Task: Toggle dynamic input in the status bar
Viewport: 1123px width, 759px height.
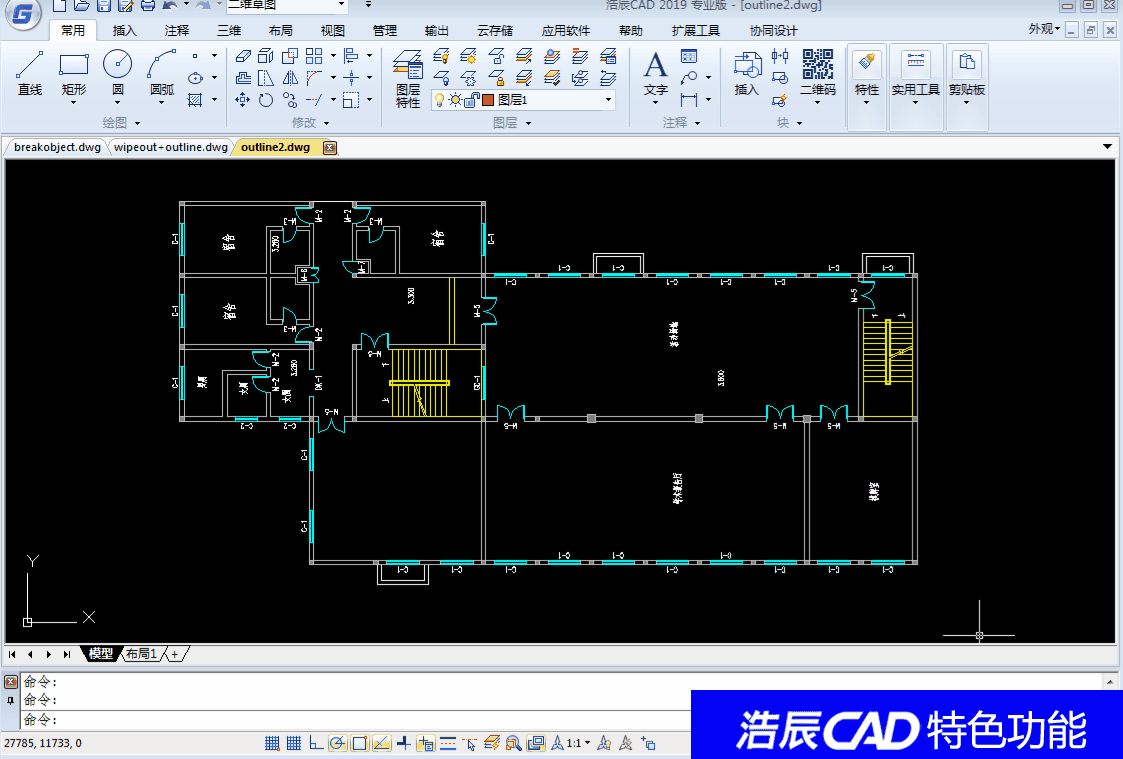Action: click(x=425, y=743)
